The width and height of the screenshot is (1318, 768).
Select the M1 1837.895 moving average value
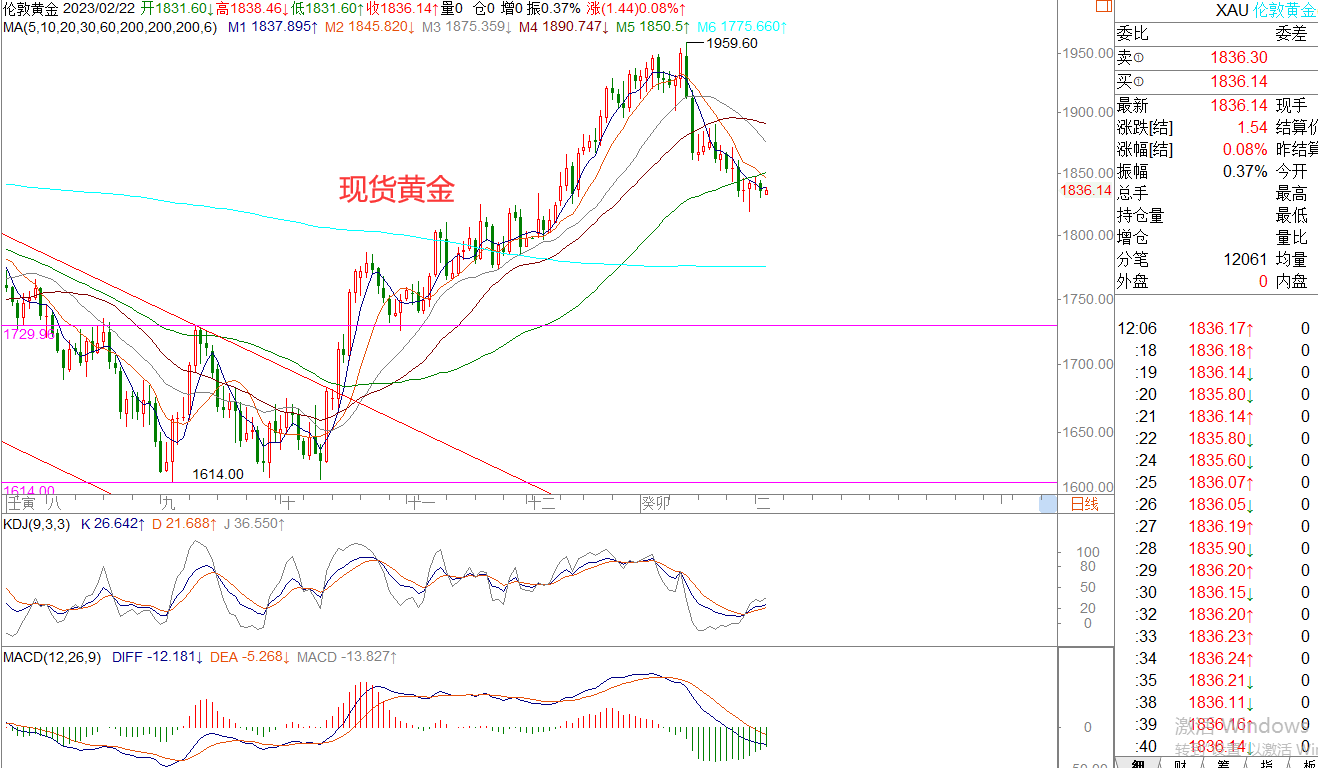pyautogui.click(x=273, y=27)
